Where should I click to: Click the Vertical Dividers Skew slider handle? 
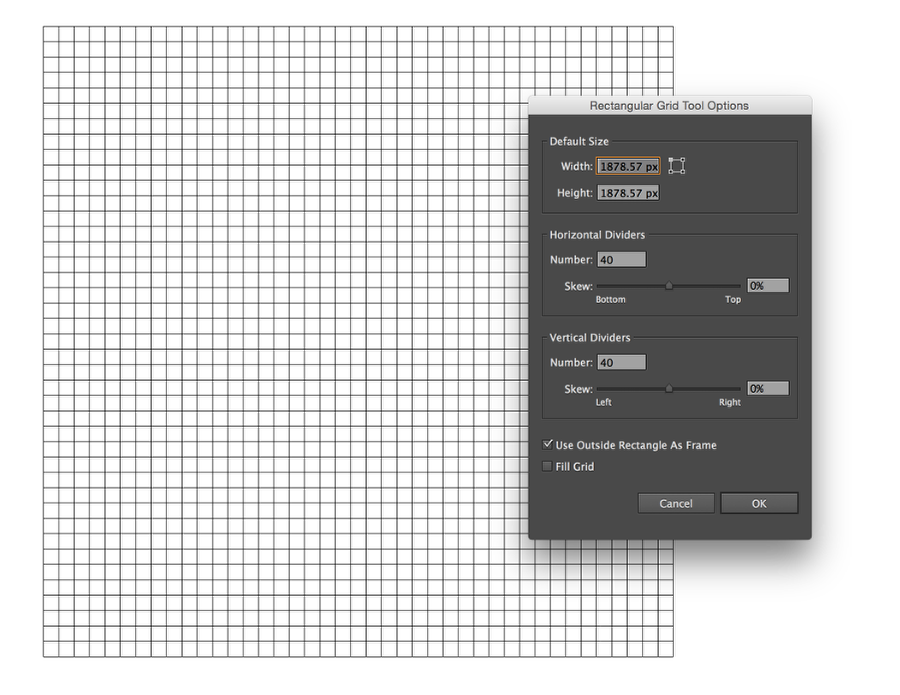pyautogui.click(x=669, y=389)
